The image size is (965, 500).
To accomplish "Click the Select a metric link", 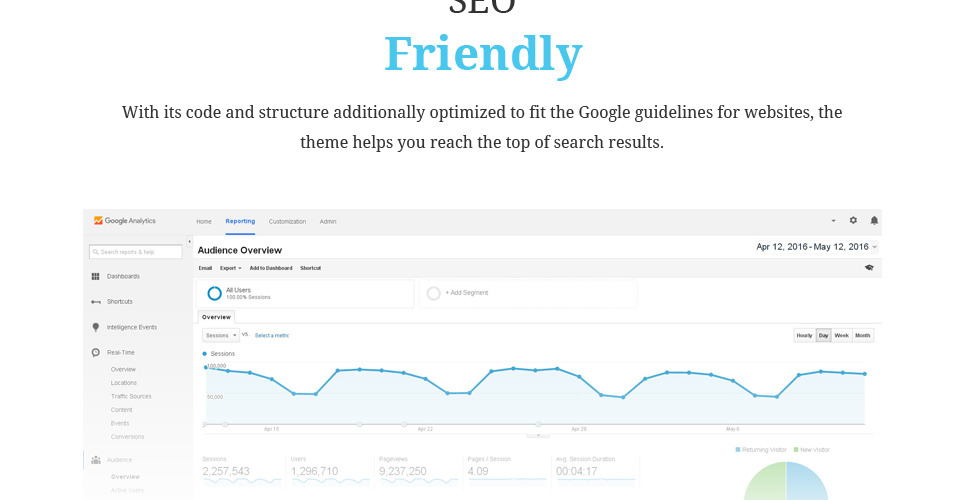I will click(x=272, y=336).
